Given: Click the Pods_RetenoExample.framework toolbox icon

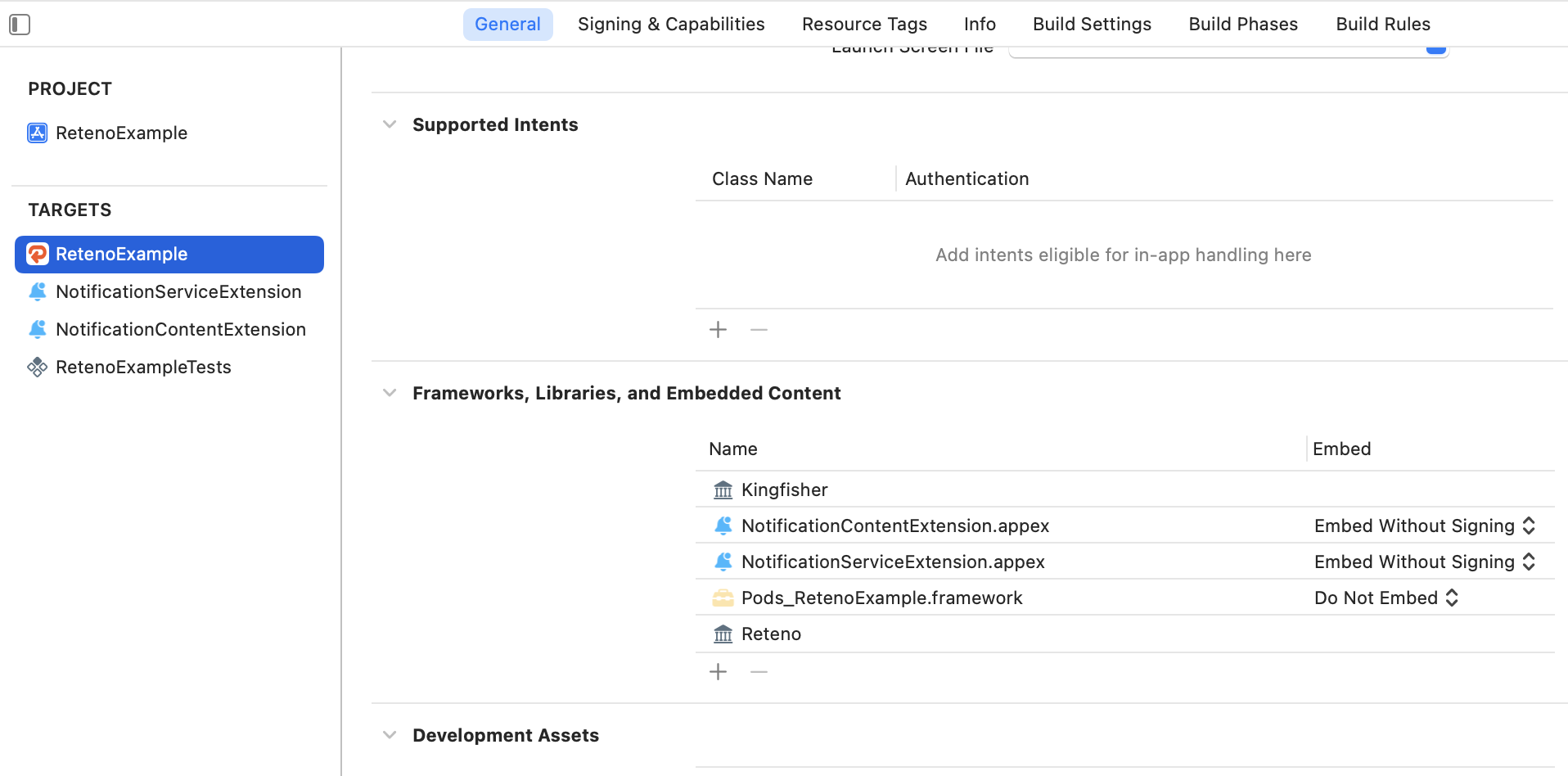Looking at the screenshot, I should tap(723, 598).
